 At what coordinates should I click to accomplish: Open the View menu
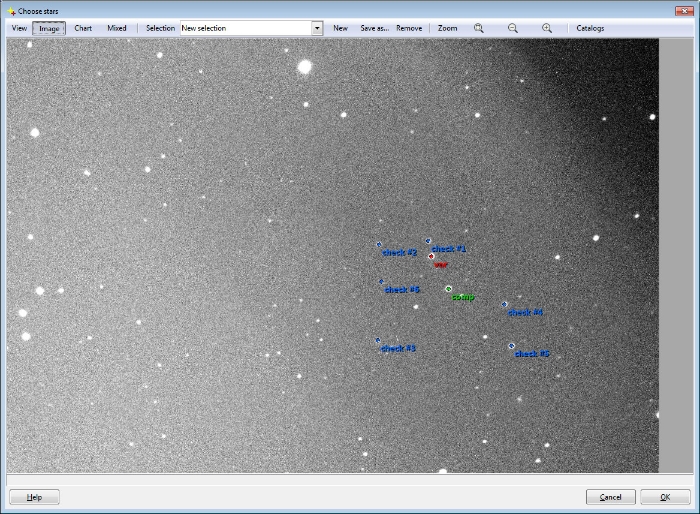19,28
